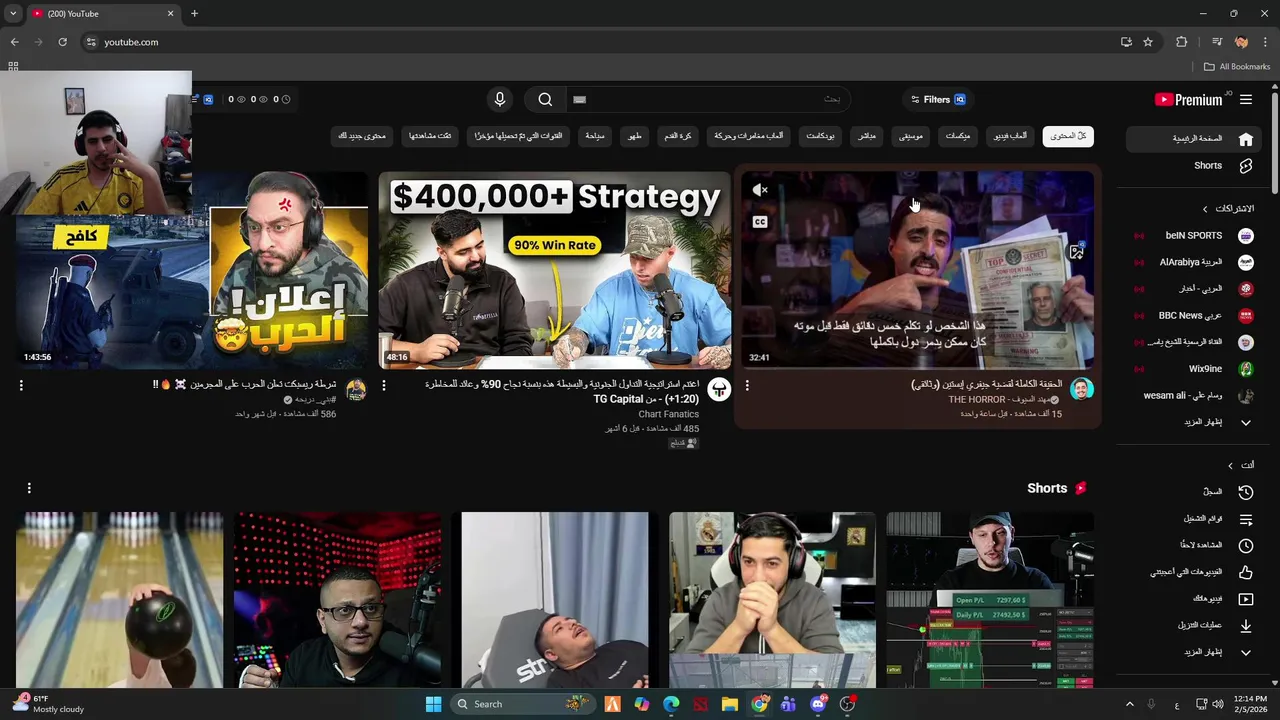Open Chrome apps grid in bookmarks bar
The height and width of the screenshot is (720, 1280).
[13, 67]
